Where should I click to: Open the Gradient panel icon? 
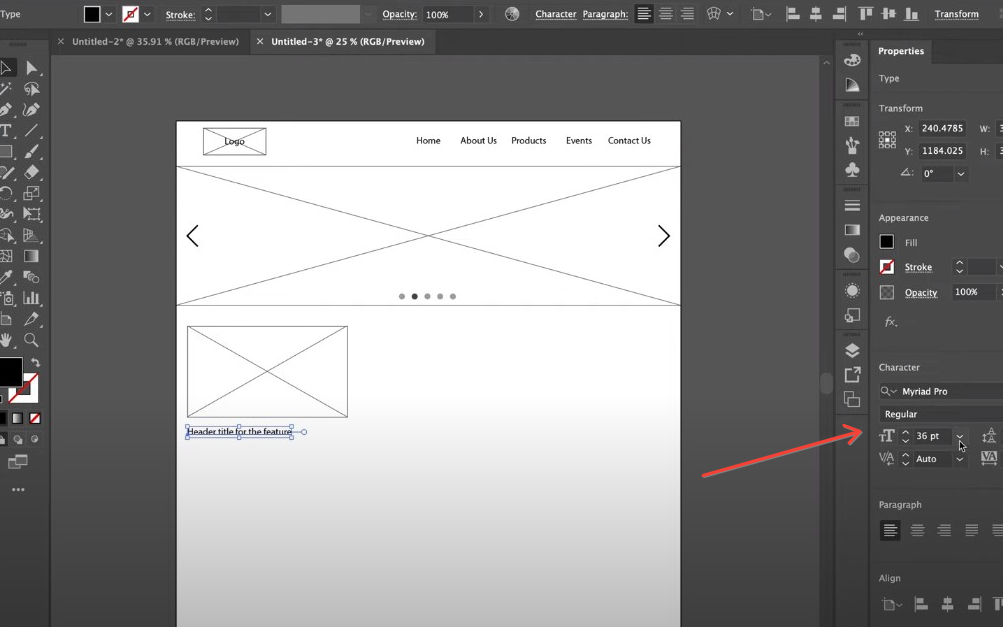pos(852,229)
